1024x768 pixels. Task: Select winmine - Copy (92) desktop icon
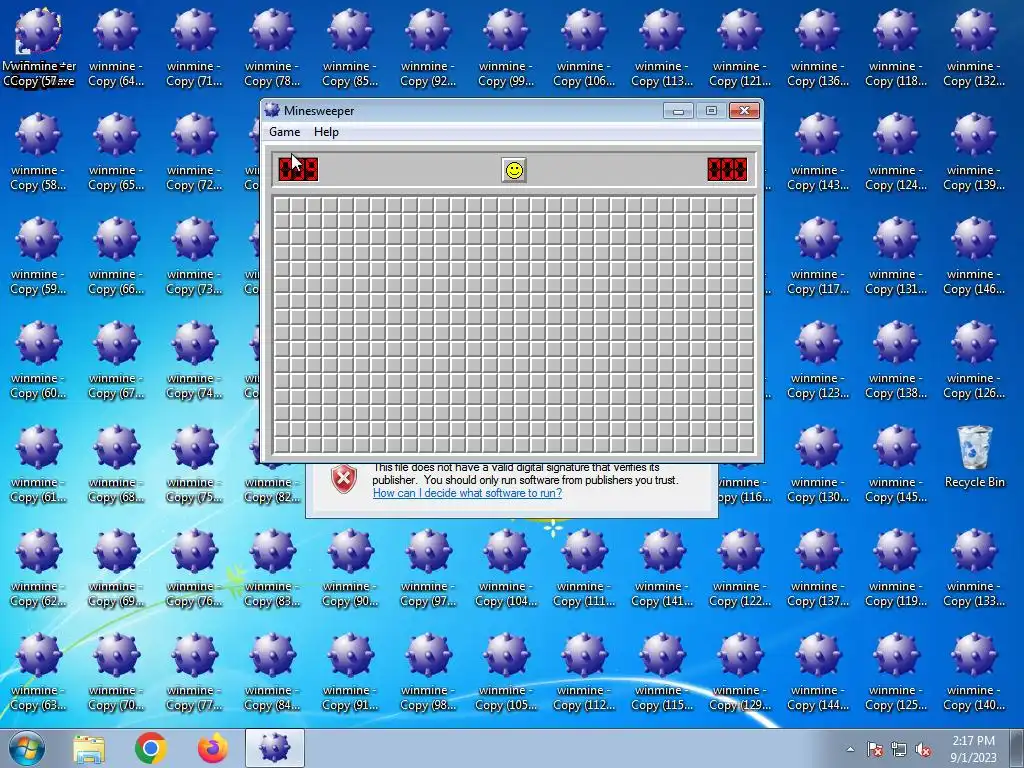click(x=428, y=48)
